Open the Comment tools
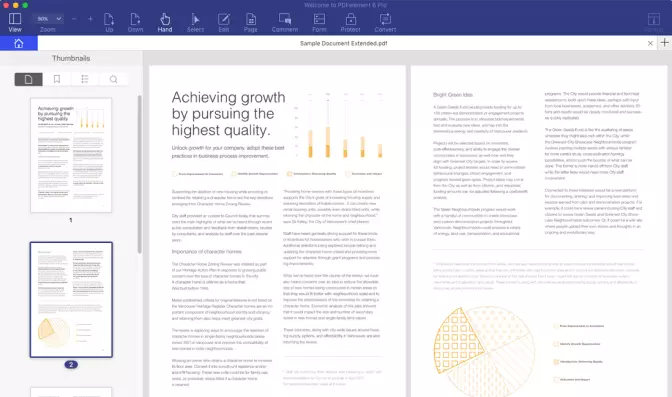This screenshot has width=672, height=397. pos(285,22)
